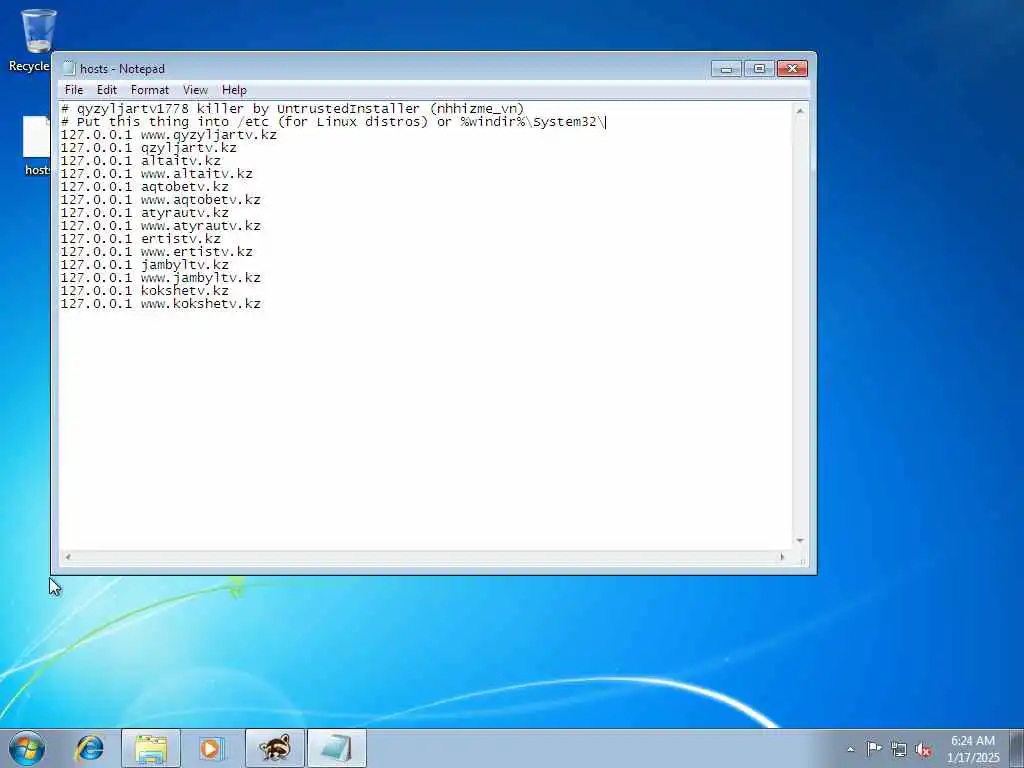
Task: Open the Help menu
Action: (234, 90)
